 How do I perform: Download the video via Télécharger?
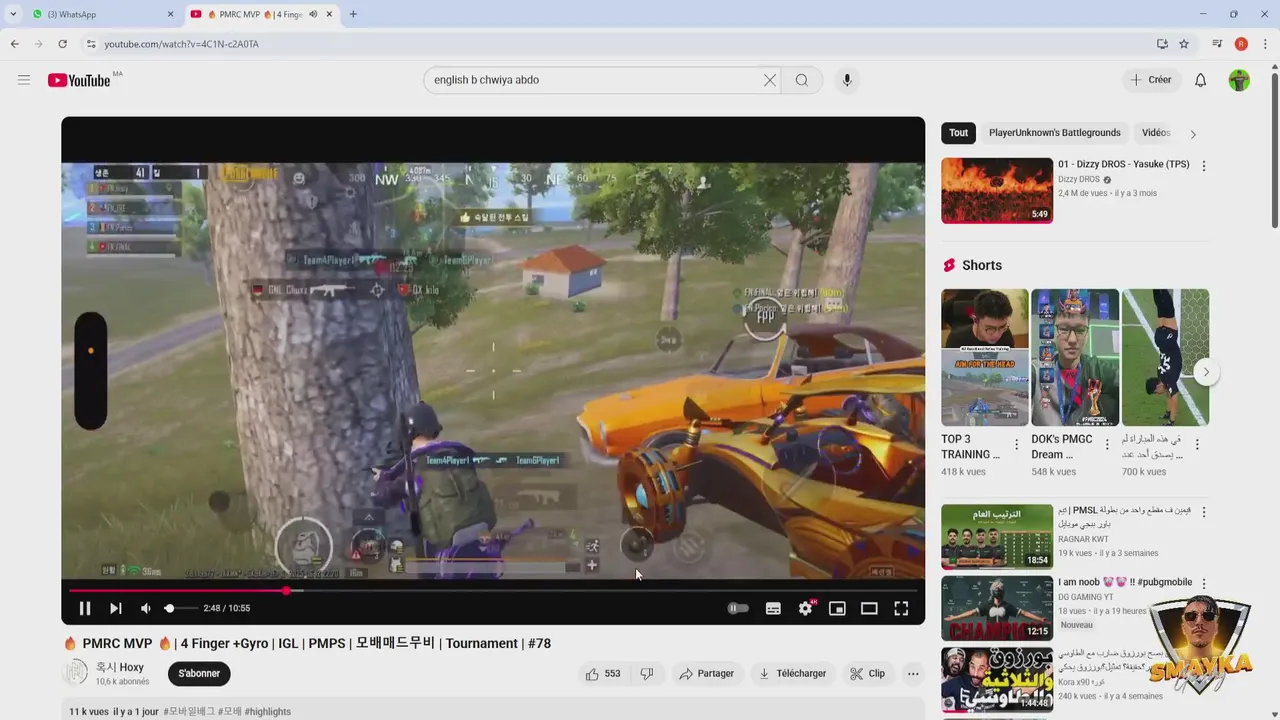pyautogui.click(x=793, y=674)
